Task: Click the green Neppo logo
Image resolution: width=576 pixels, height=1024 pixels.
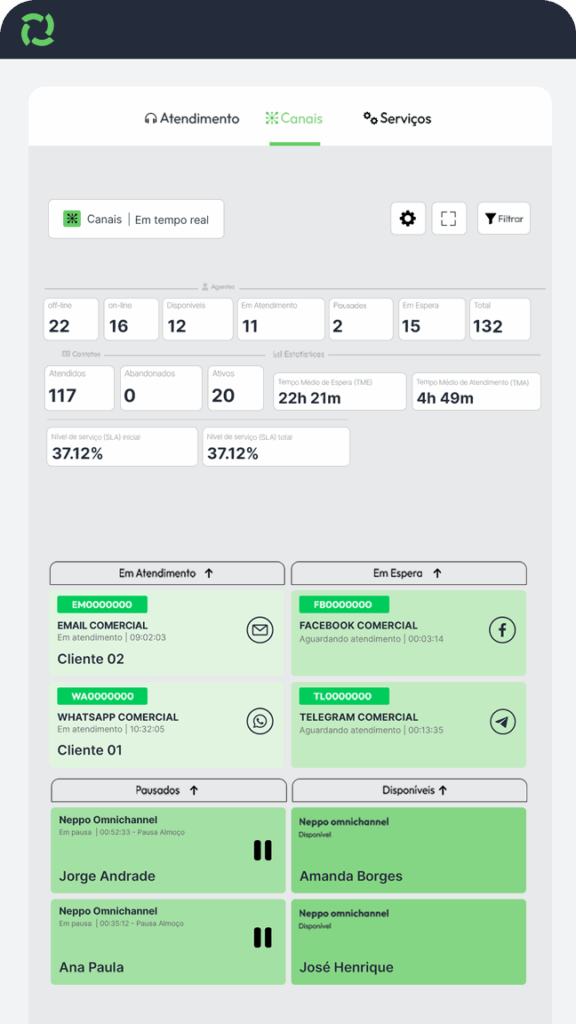Action: (x=37, y=29)
